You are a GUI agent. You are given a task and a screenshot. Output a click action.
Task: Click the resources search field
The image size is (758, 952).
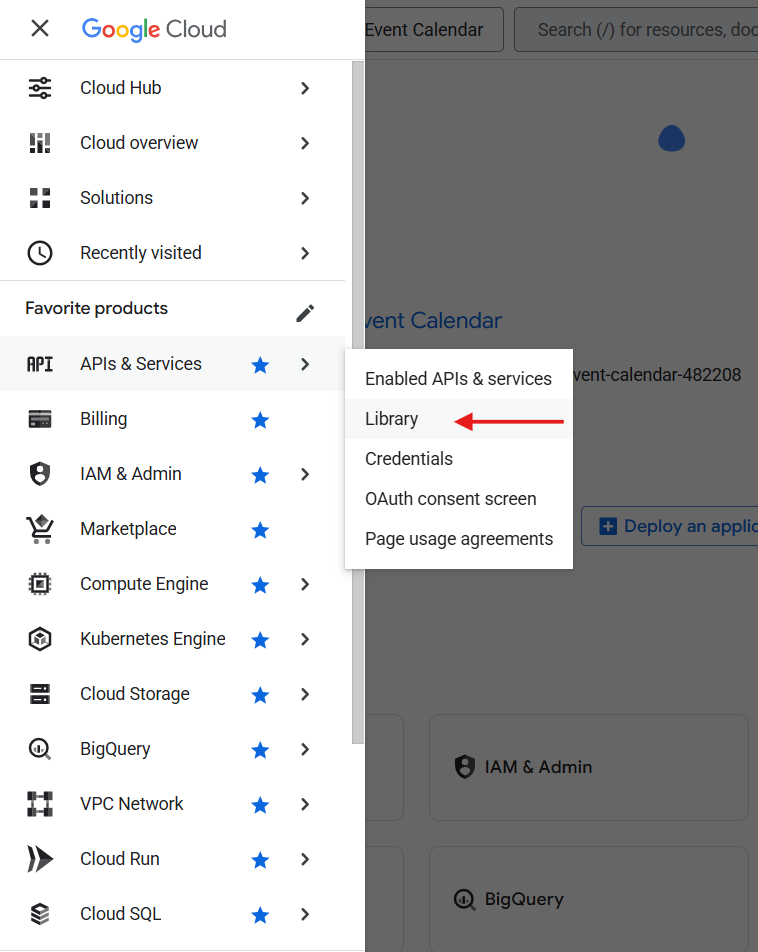(x=650, y=29)
